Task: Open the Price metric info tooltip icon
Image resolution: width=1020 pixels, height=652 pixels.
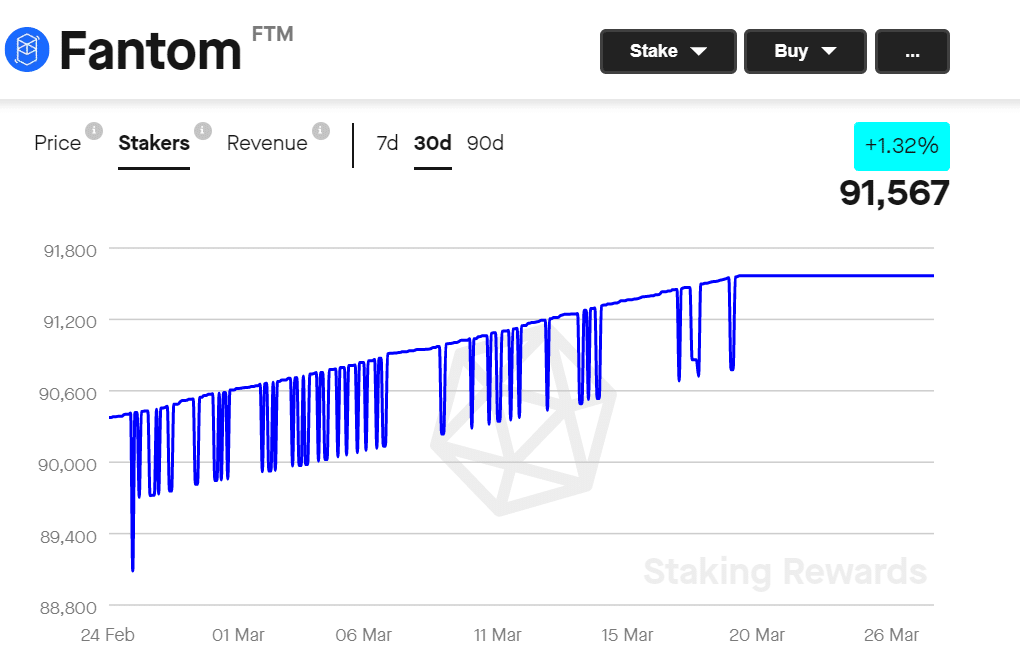Action: [94, 130]
